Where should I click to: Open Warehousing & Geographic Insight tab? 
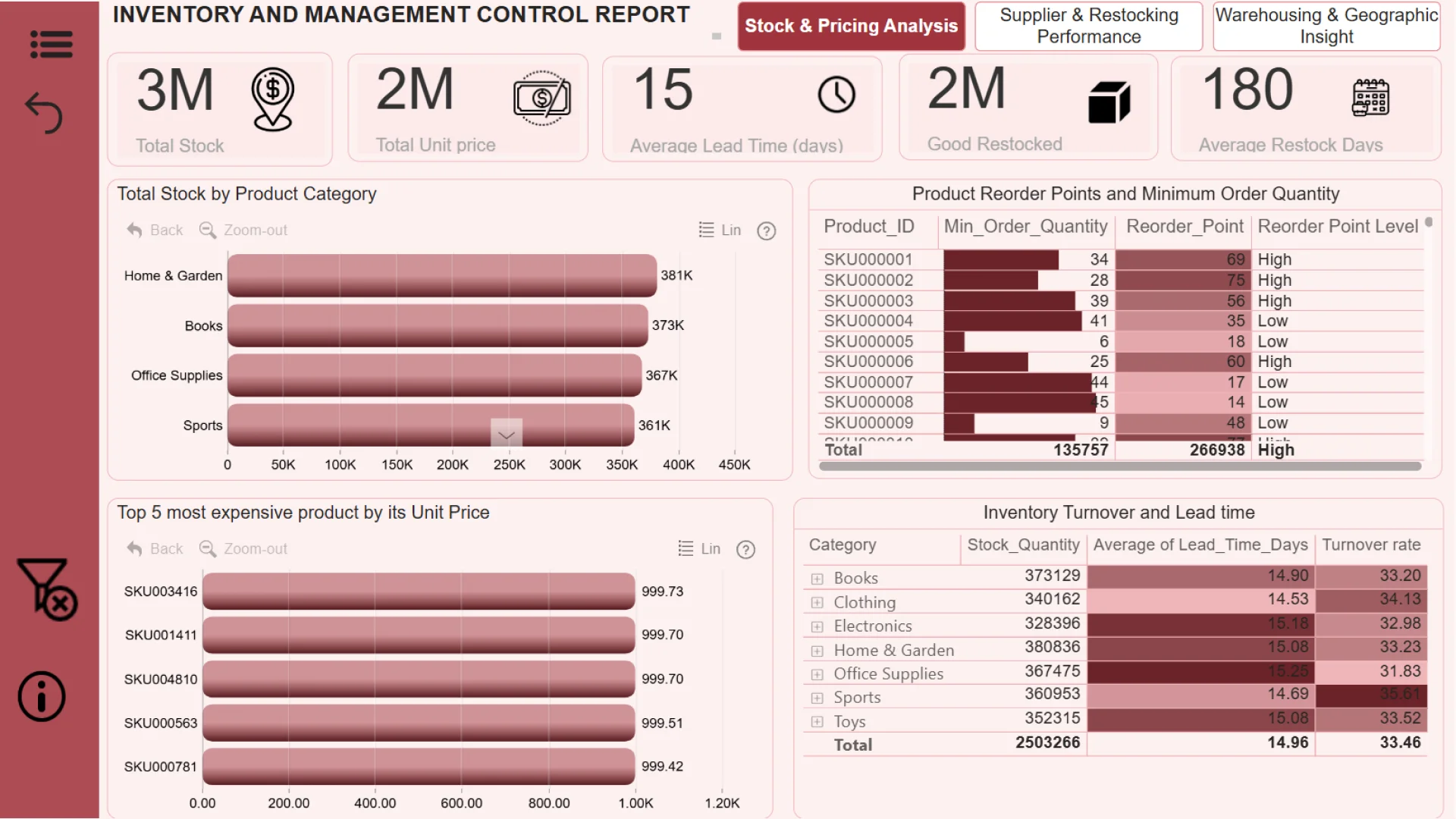click(x=1326, y=26)
